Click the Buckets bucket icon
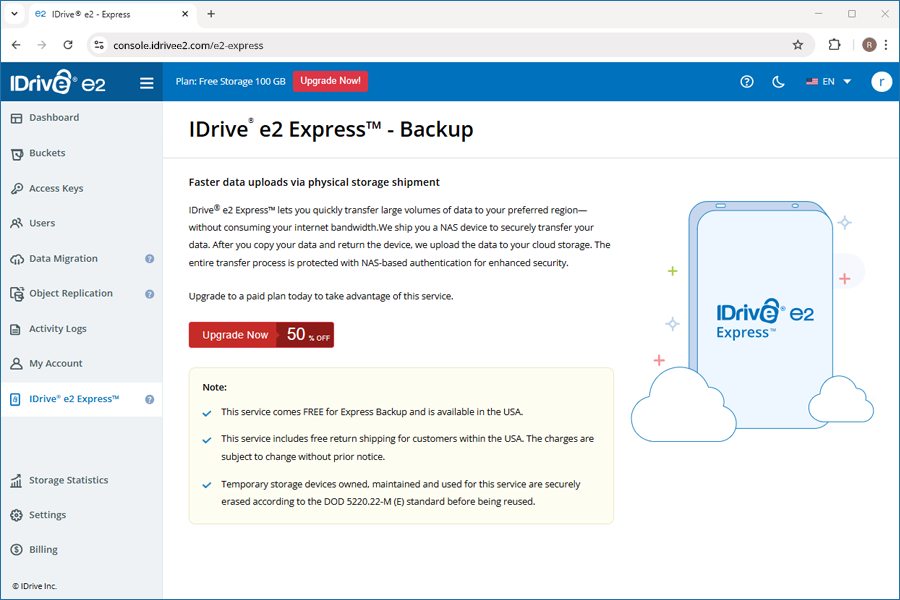The width and height of the screenshot is (900, 600). pyautogui.click(x=17, y=154)
